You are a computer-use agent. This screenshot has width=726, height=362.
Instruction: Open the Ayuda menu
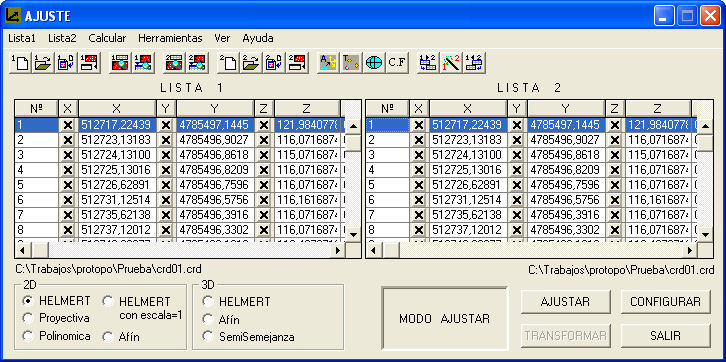pos(258,38)
